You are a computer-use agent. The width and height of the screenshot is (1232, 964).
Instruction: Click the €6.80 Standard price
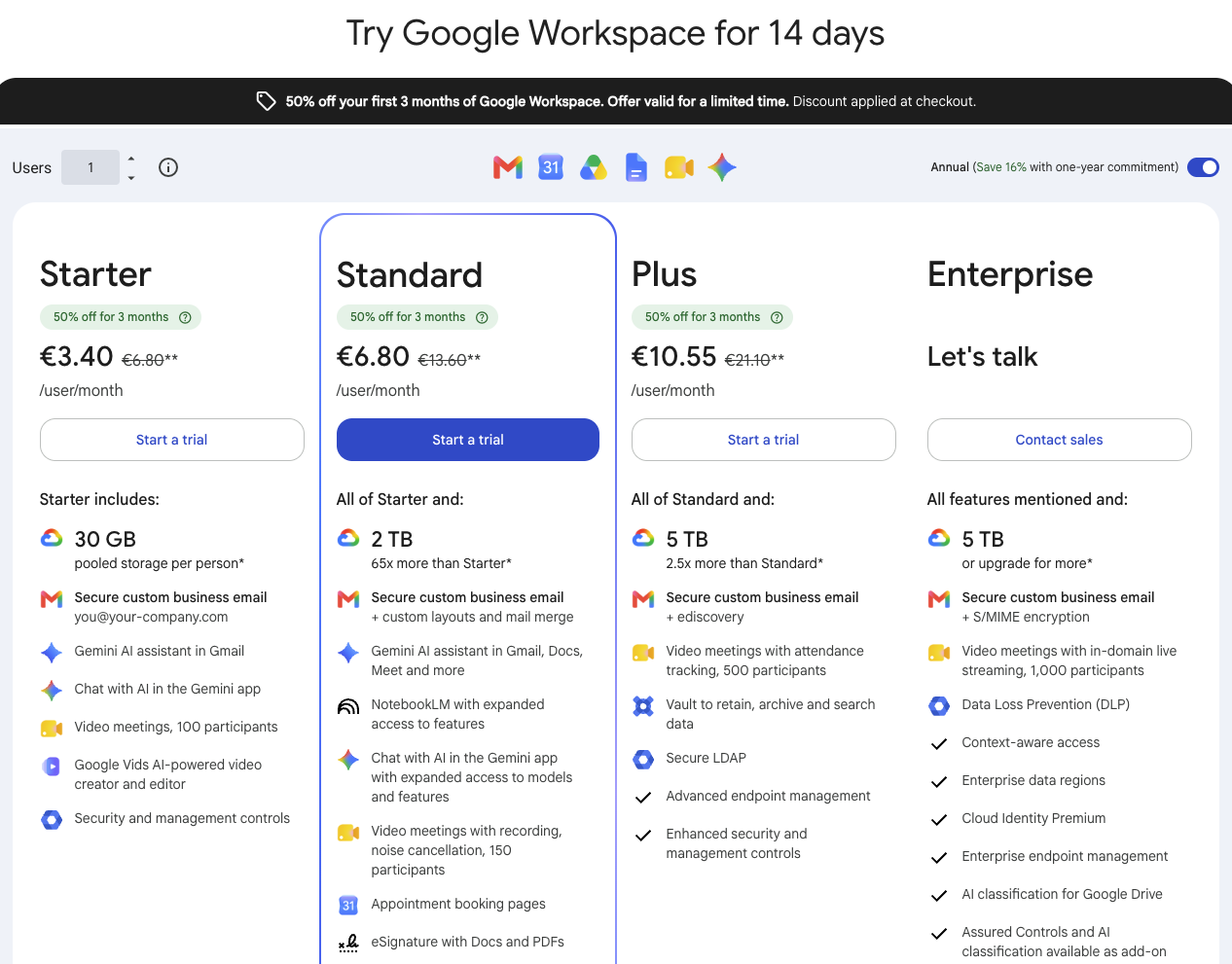[x=373, y=356]
